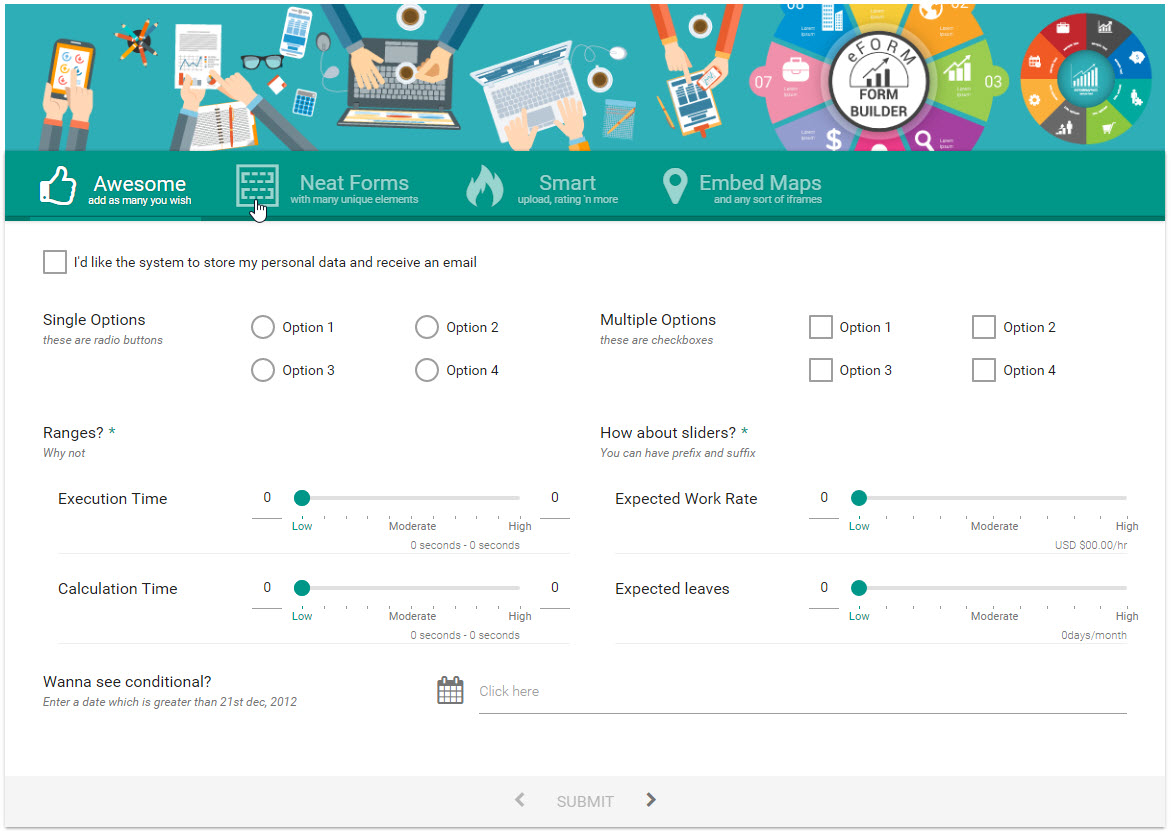
Task: Click the Expected leaves slider handle
Action: pyautogui.click(x=858, y=588)
